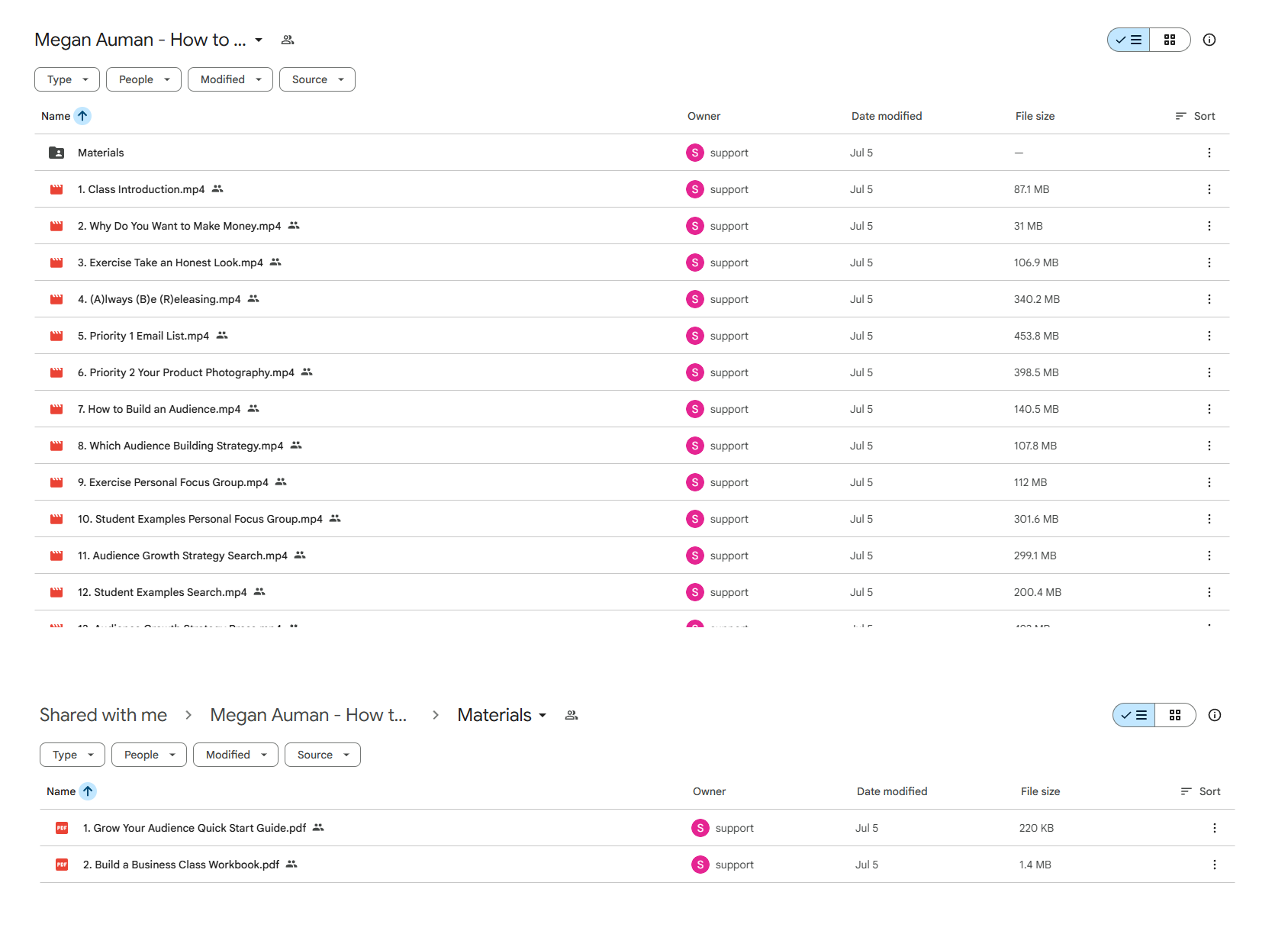The width and height of the screenshot is (1288, 934).
Task: Open more actions for 3. Exercise Take an Honest Look.mp4
Action: (x=1209, y=262)
